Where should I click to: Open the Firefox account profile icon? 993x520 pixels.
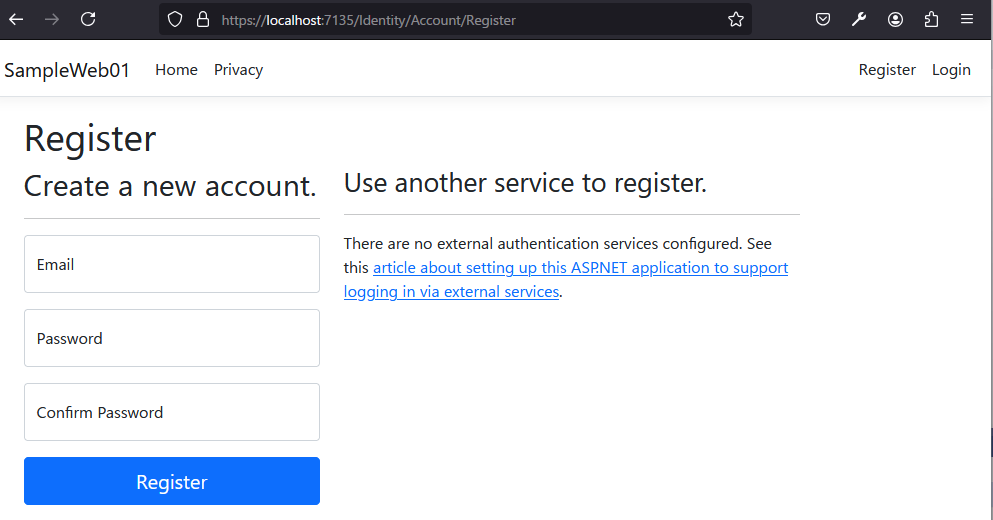coord(895,19)
